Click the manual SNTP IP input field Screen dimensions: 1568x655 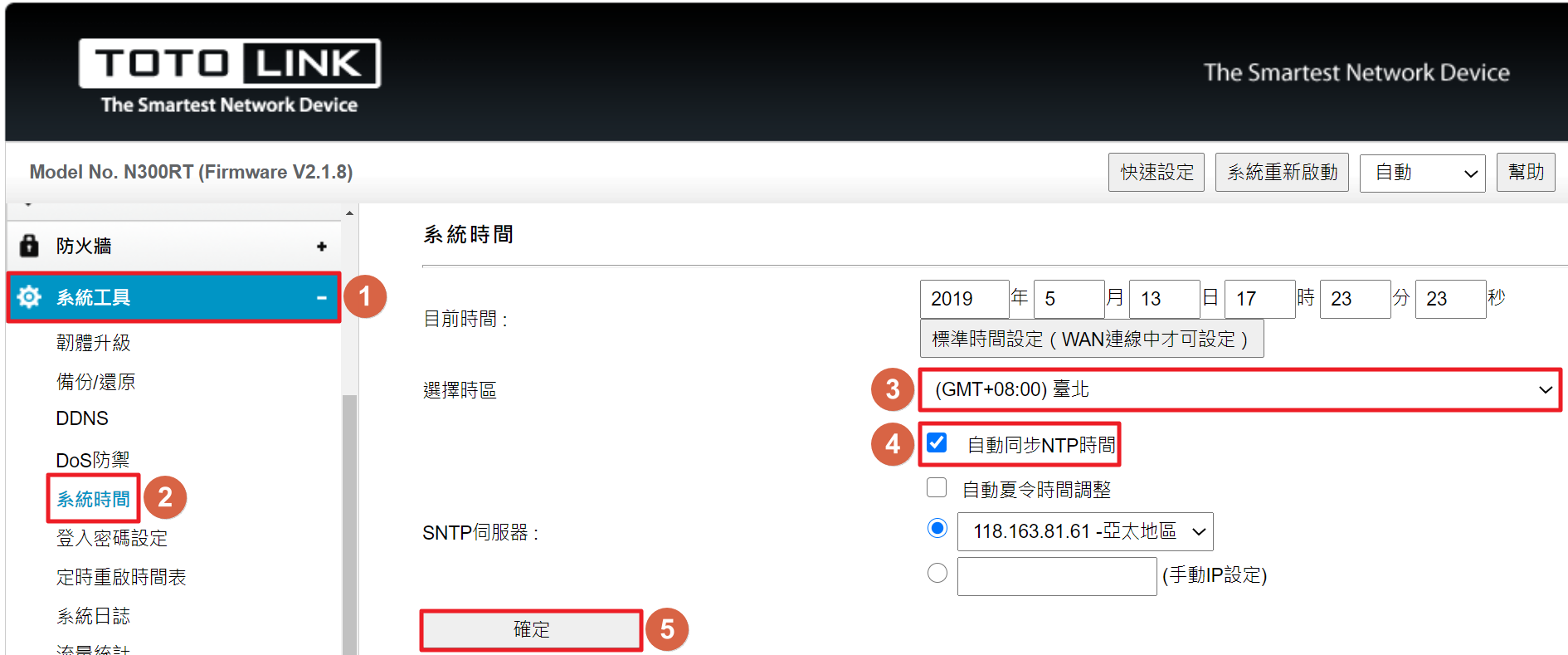pos(1057,576)
